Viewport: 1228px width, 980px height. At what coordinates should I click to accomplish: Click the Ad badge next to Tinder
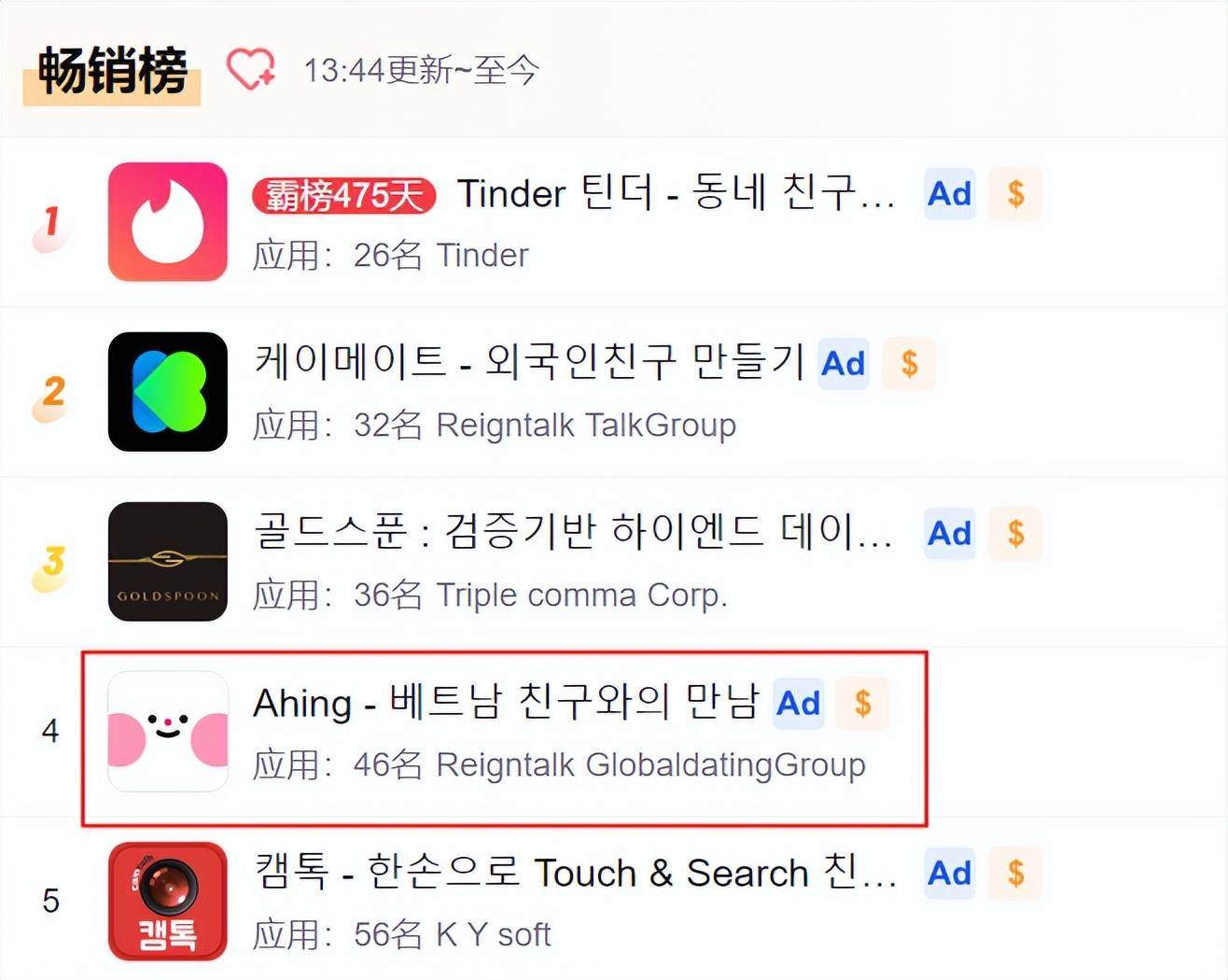[950, 194]
